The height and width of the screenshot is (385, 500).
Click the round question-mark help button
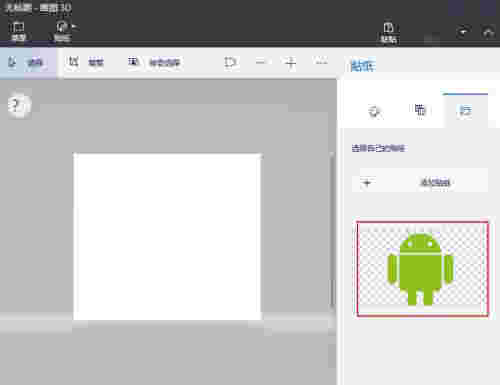20,106
